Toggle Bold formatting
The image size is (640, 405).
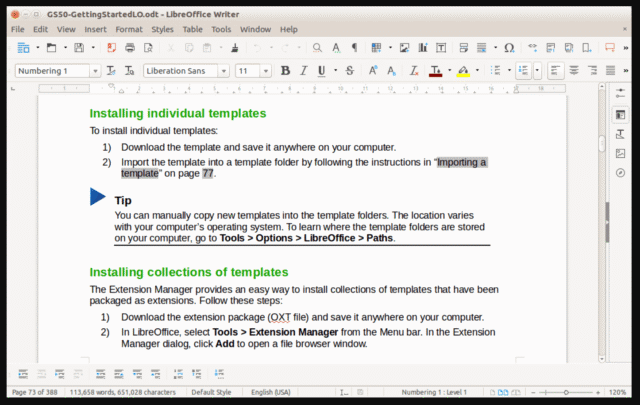tap(285, 71)
